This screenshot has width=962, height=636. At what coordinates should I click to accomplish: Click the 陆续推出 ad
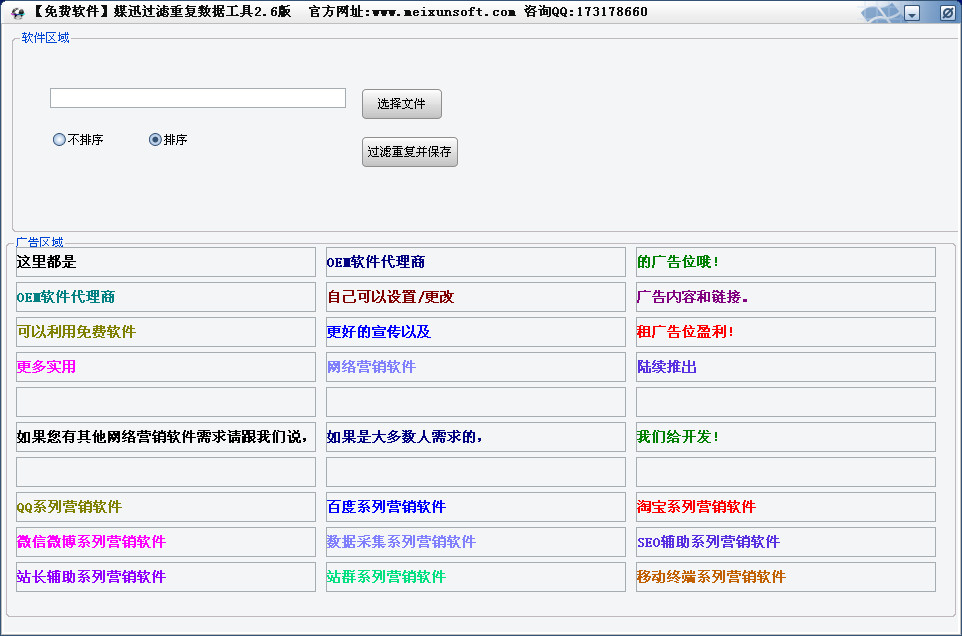coord(785,367)
